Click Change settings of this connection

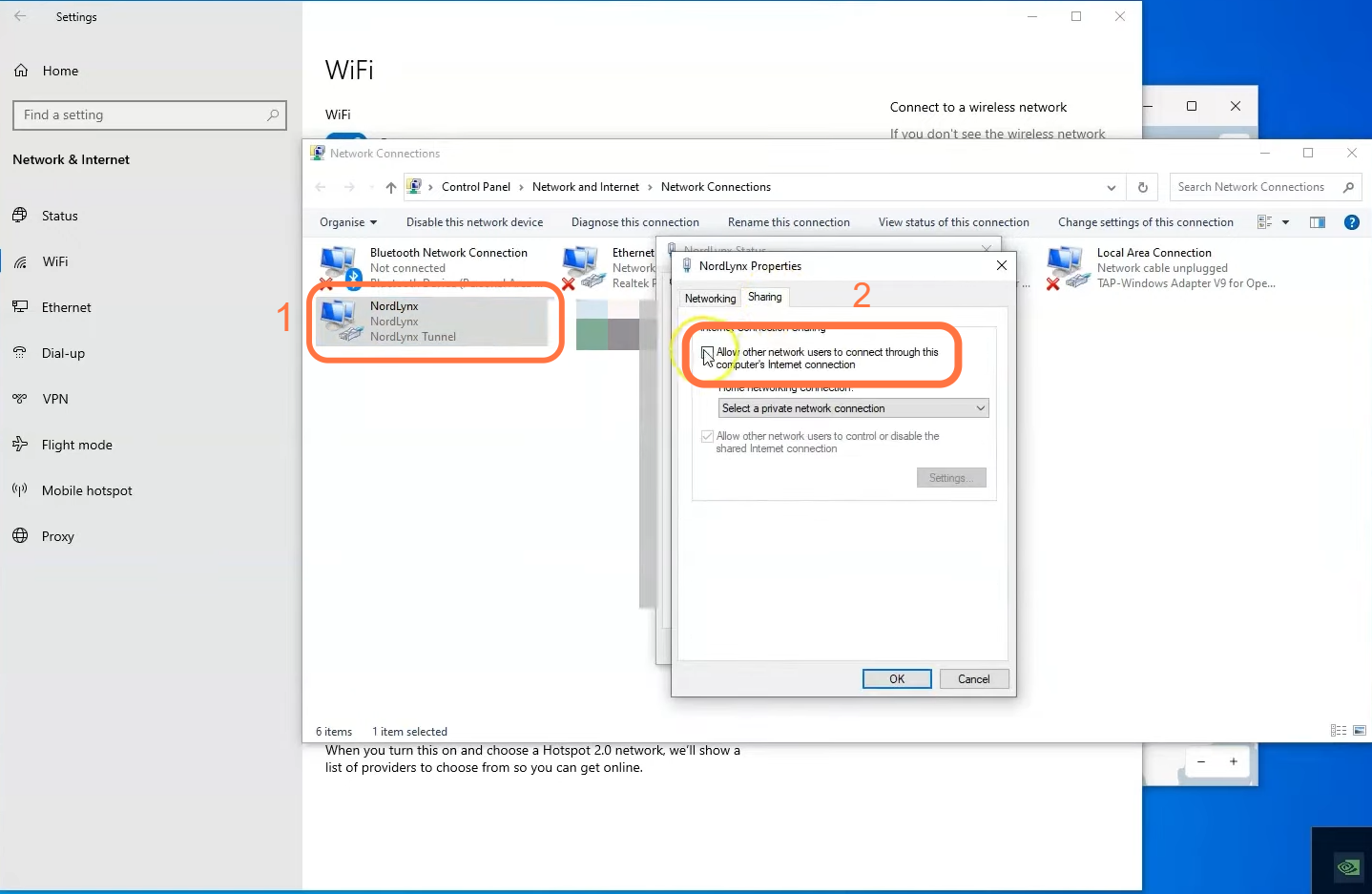click(1146, 222)
